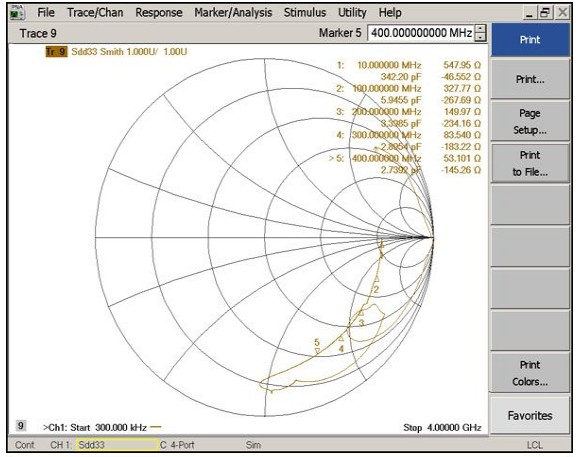Click marker 3 resistance readout 149.97 Ω
The image size is (587, 457).
pos(462,112)
